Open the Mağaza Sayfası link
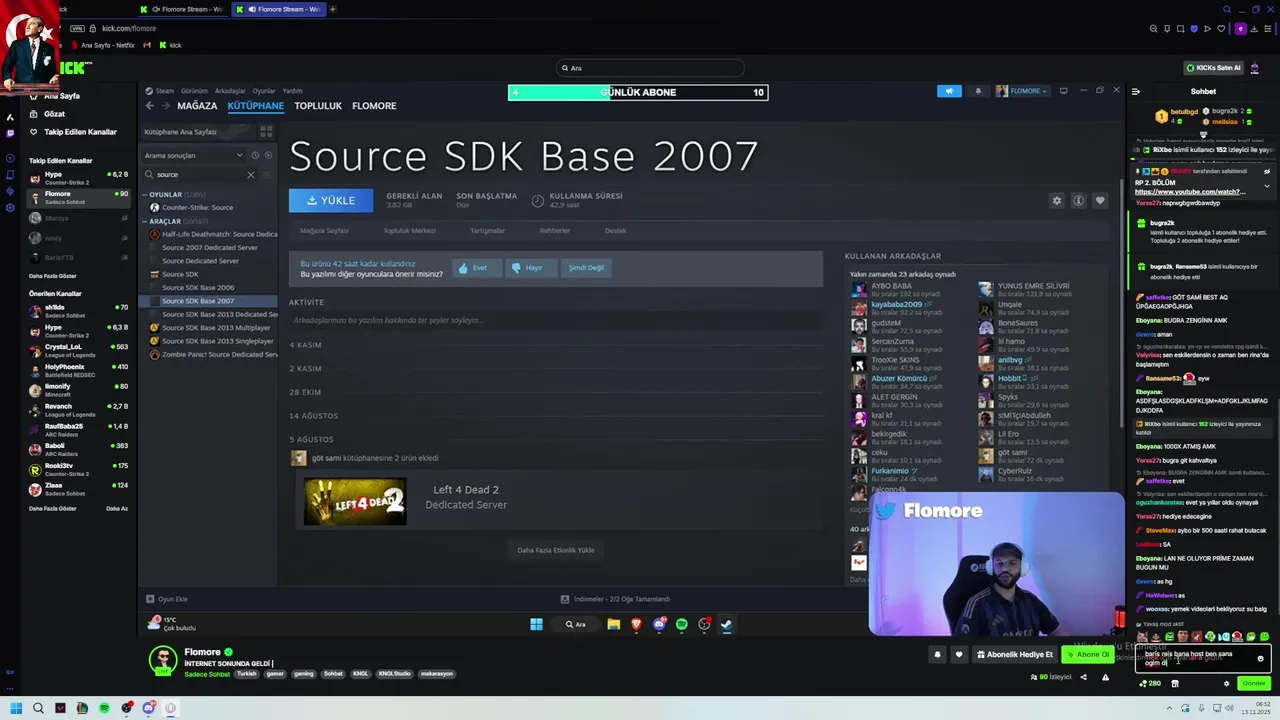This screenshot has width=1280, height=720. tap(324, 230)
